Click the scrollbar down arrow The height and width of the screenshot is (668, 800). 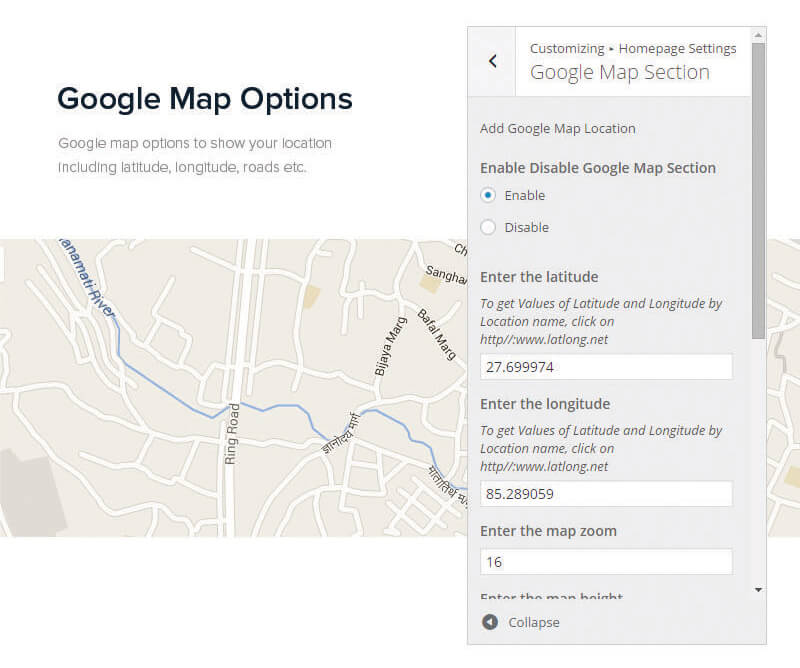758,589
